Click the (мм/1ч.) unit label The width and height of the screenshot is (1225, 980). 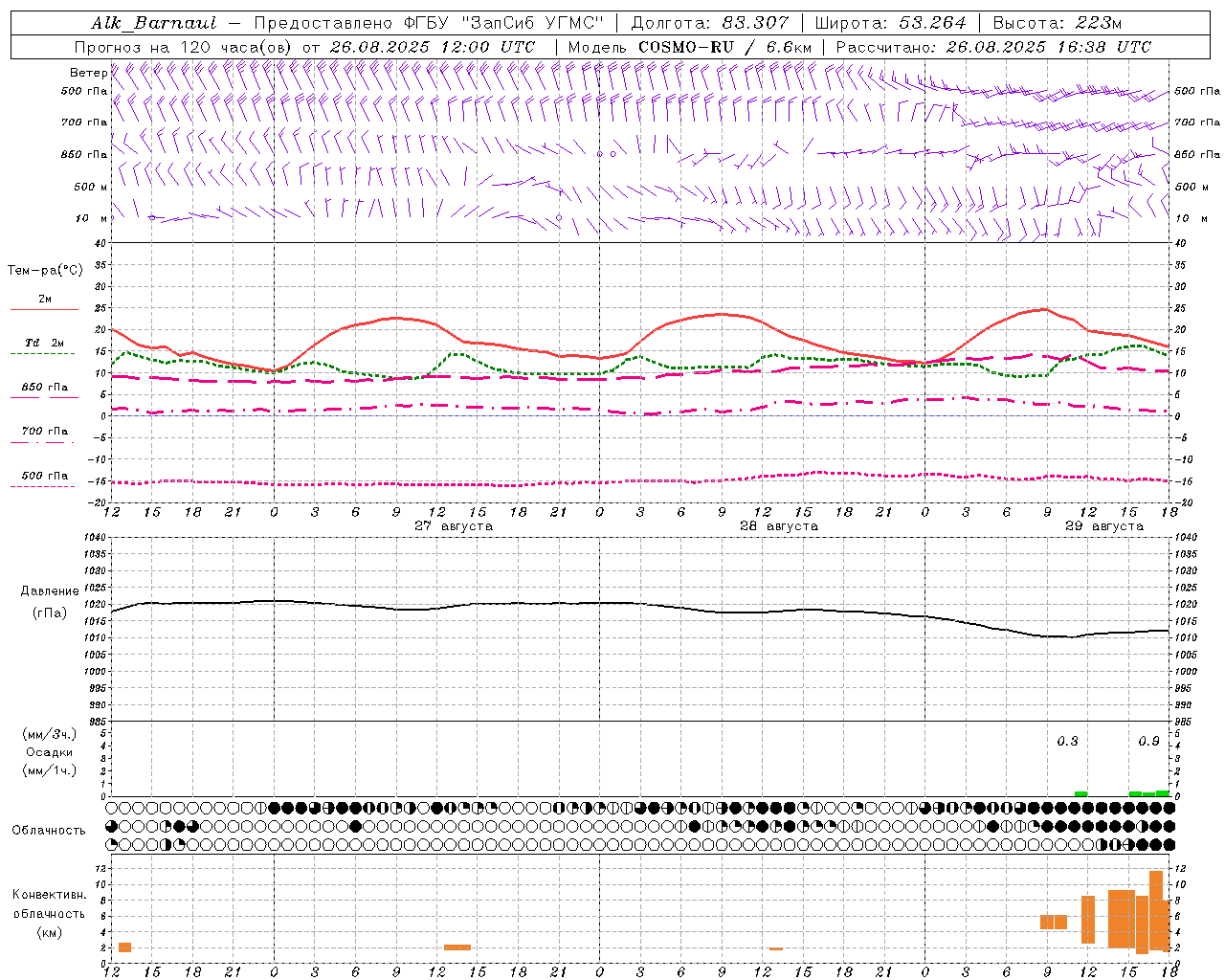(50, 770)
